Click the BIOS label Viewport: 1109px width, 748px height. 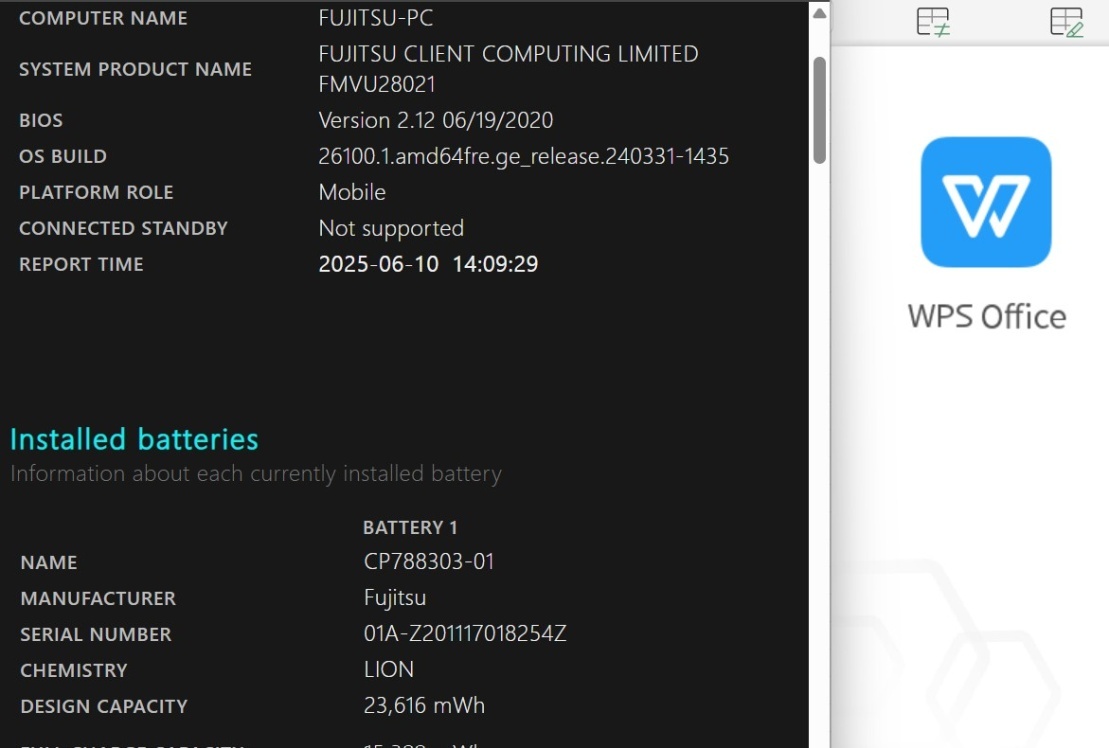click(41, 120)
